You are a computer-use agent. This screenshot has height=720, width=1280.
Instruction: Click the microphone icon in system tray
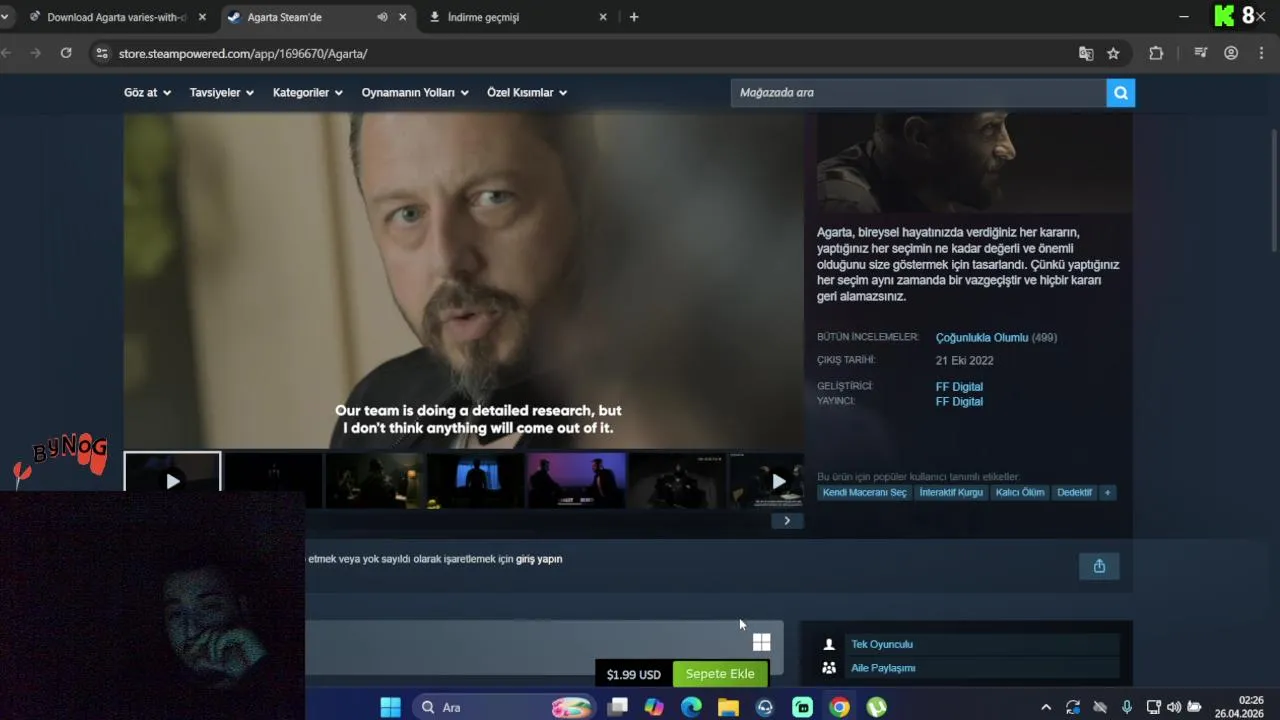pyautogui.click(x=1127, y=707)
